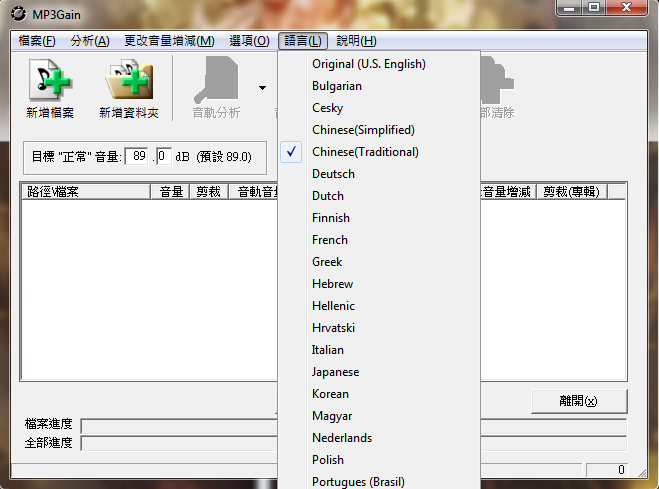659x489 pixels.
Task: Select Chinese(Simplified) language
Action: coord(379,130)
